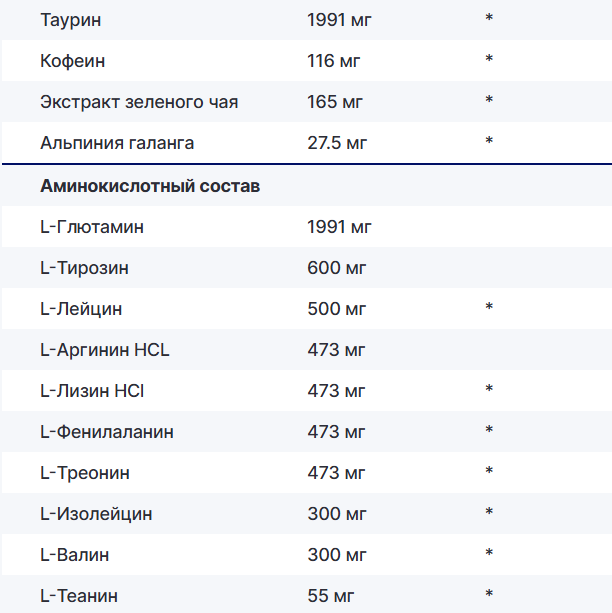Click the L-Изолейцин label
612x613 pixels.
coord(96,514)
